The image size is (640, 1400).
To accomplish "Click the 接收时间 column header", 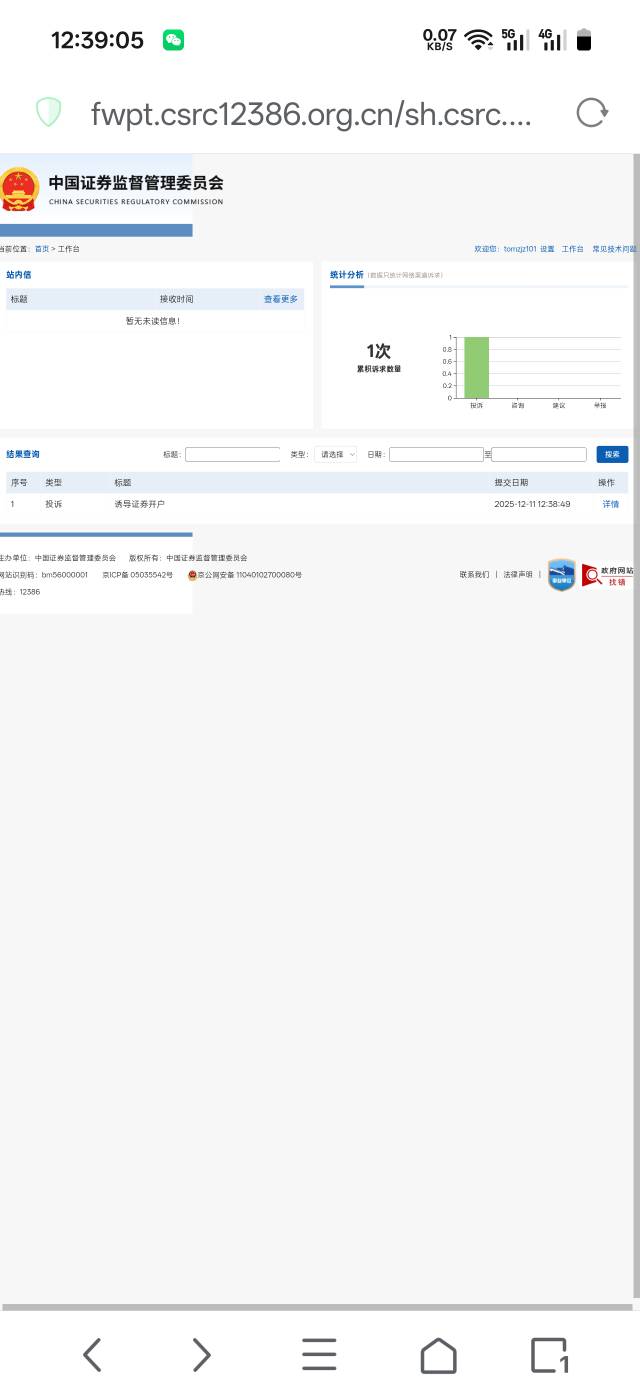I will coord(177,299).
